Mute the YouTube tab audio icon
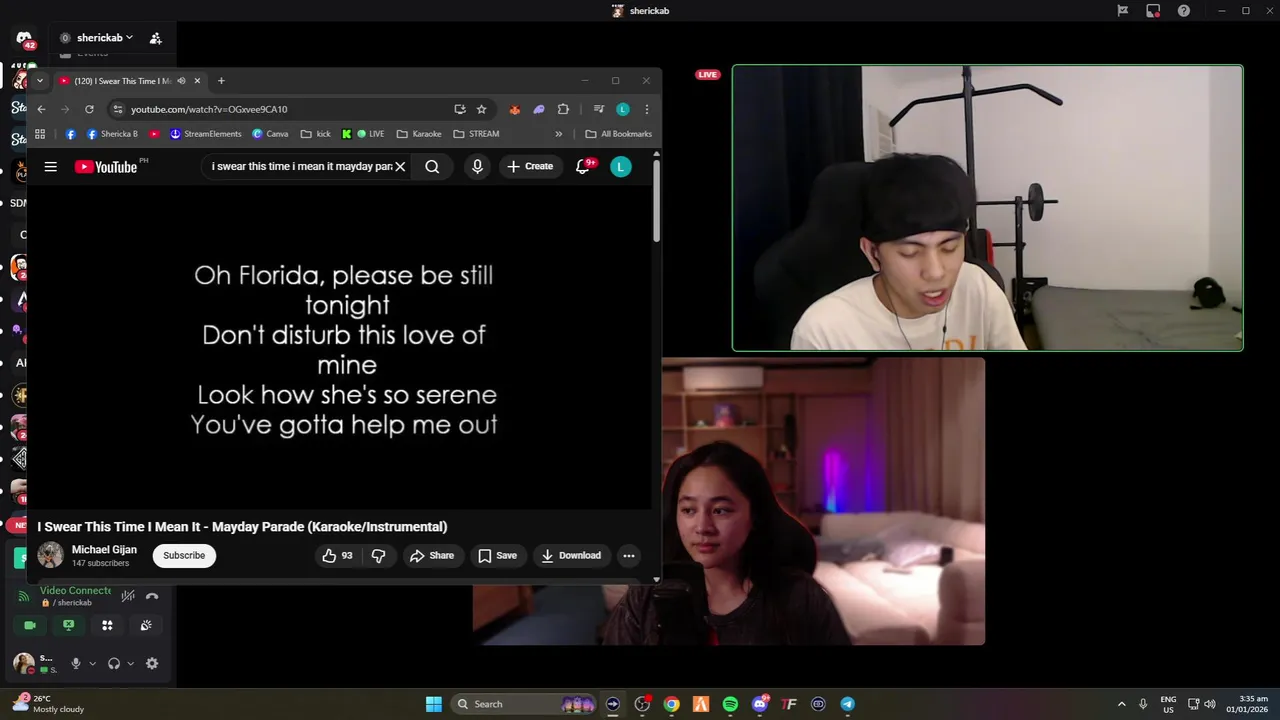The height and width of the screenshot is (720, 1280). [x=181, y=81]
